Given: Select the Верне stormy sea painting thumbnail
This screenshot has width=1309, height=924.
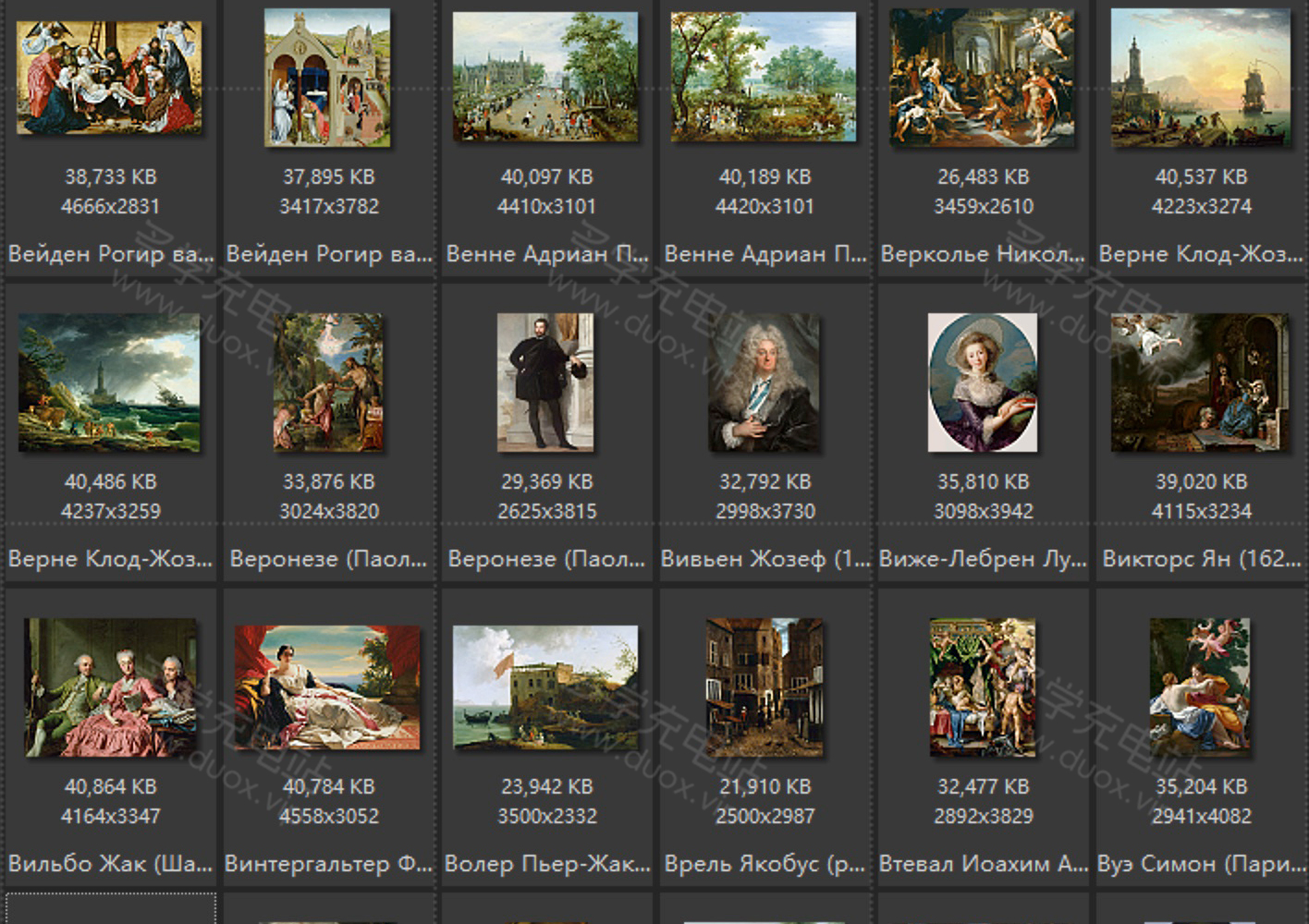Looking at the screenshot, I should point(109,383).
